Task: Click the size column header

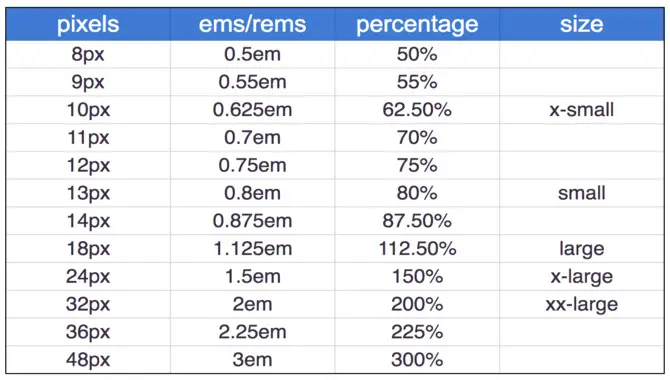Action: (582, 24)
